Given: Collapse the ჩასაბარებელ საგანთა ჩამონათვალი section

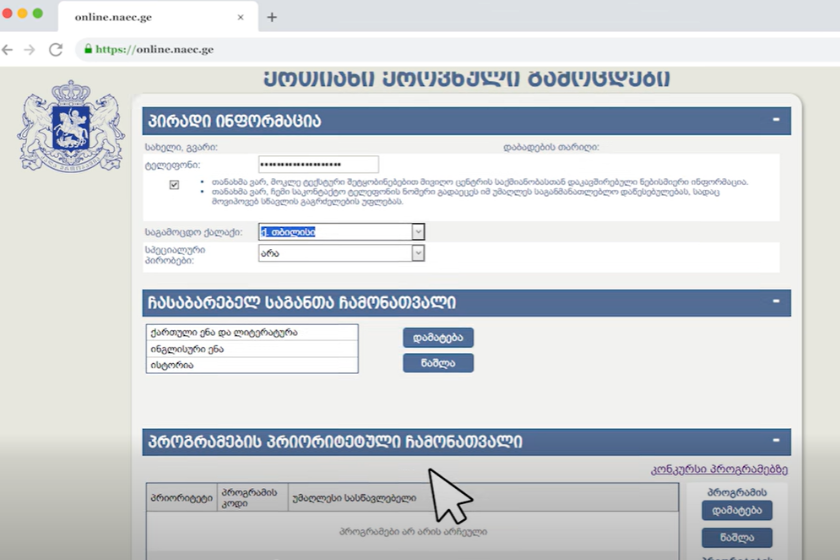Looking at the screenshot, I should click(x=776, y=303).
